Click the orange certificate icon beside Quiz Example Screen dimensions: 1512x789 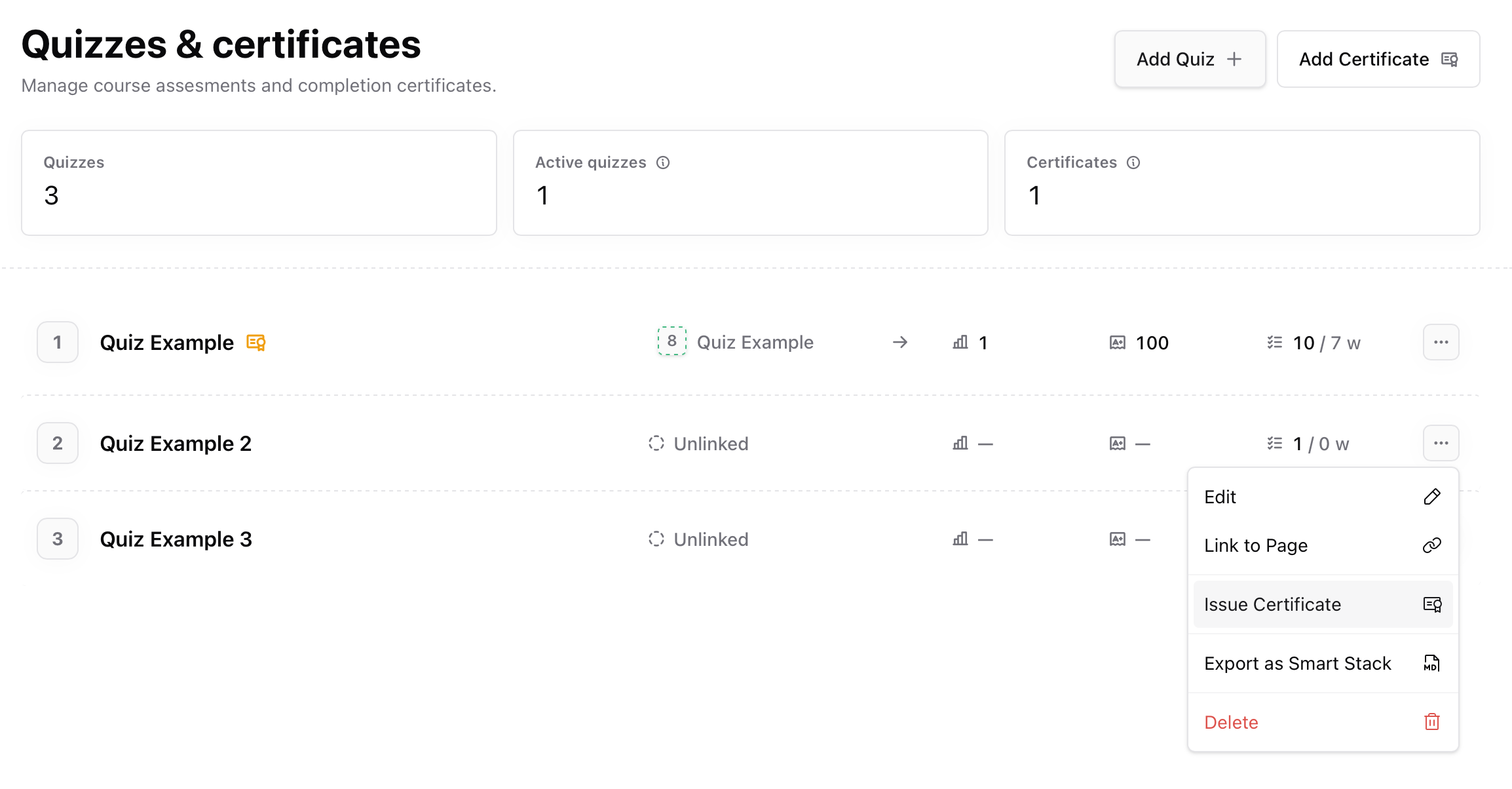(255, 343)
